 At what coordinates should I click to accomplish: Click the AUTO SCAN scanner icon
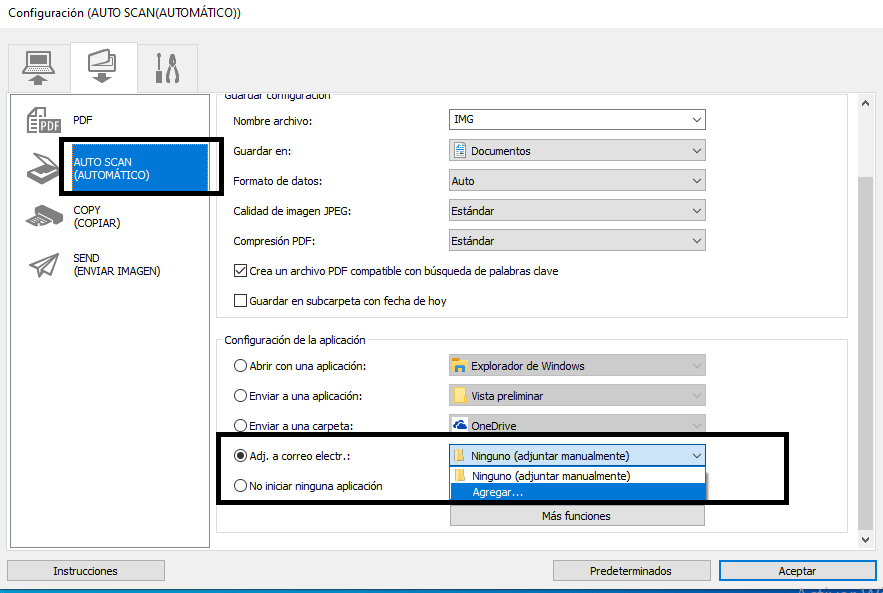coord(43,168)
